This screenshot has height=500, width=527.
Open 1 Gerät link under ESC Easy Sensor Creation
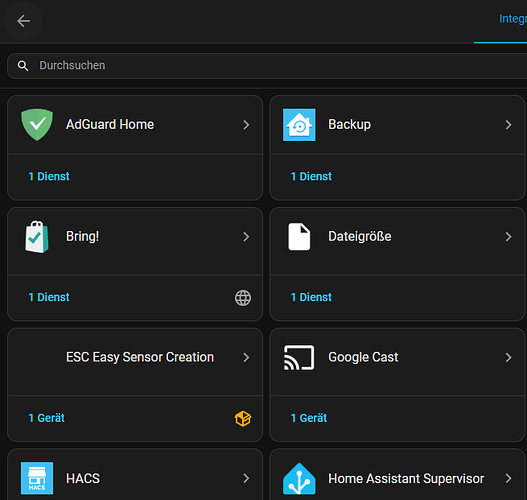pos(46,418)
